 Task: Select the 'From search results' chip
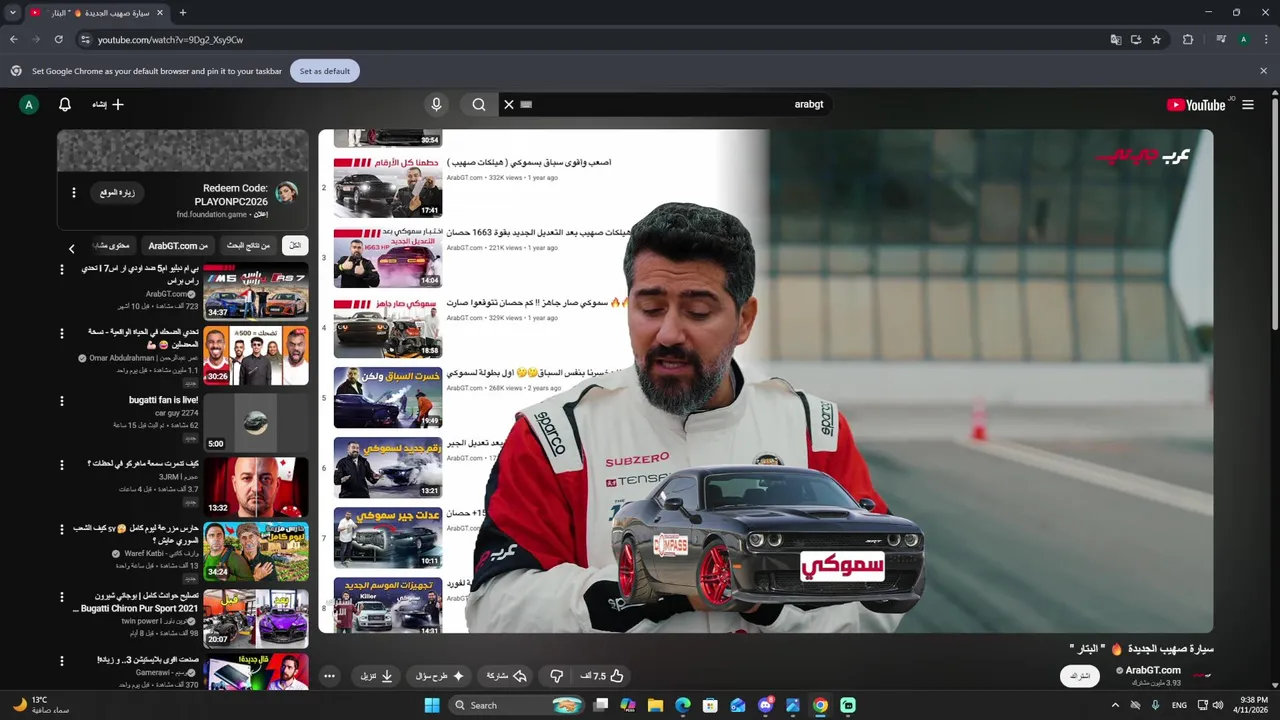click(248, 245)
